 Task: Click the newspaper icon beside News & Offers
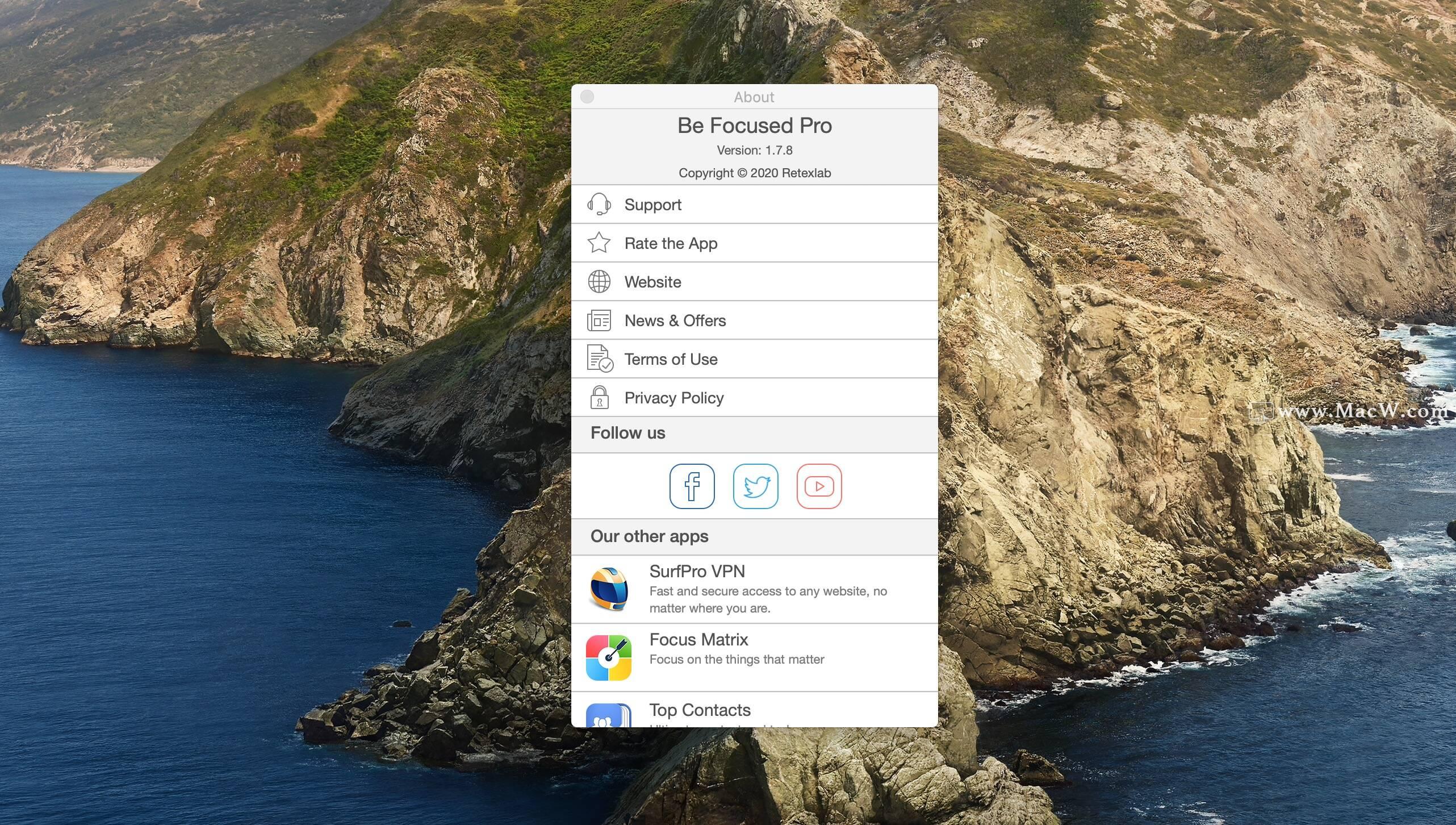coord(599,320)
